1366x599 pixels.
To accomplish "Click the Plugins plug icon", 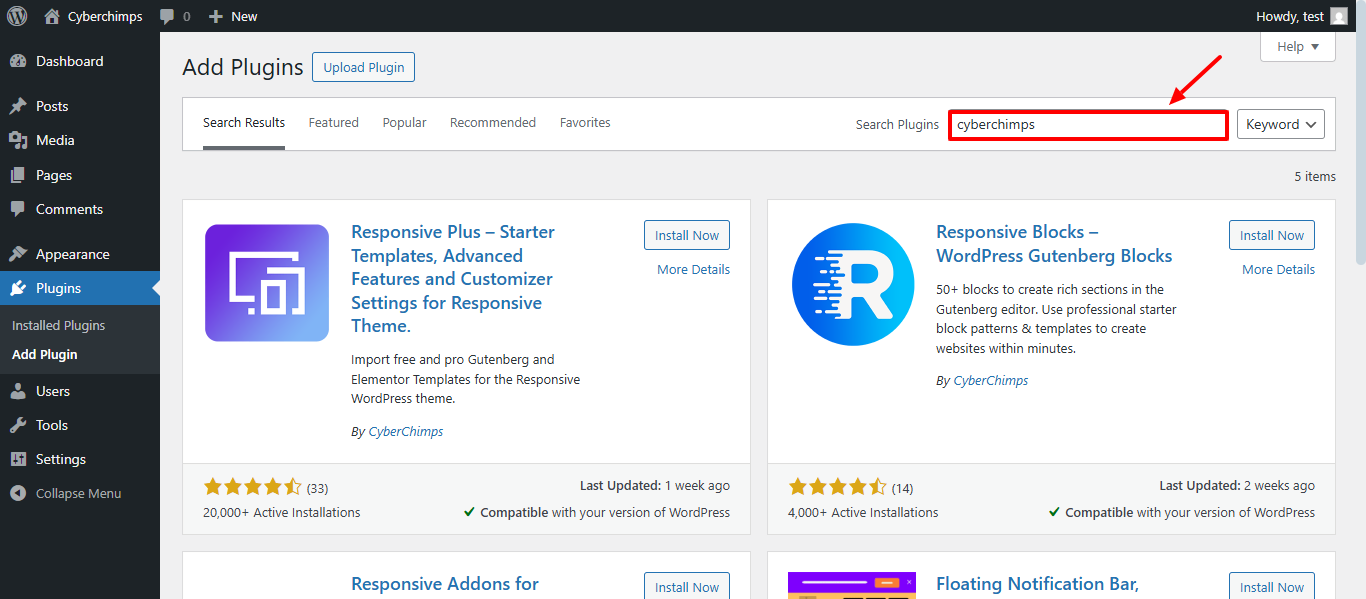I will [x=18, y=288].
